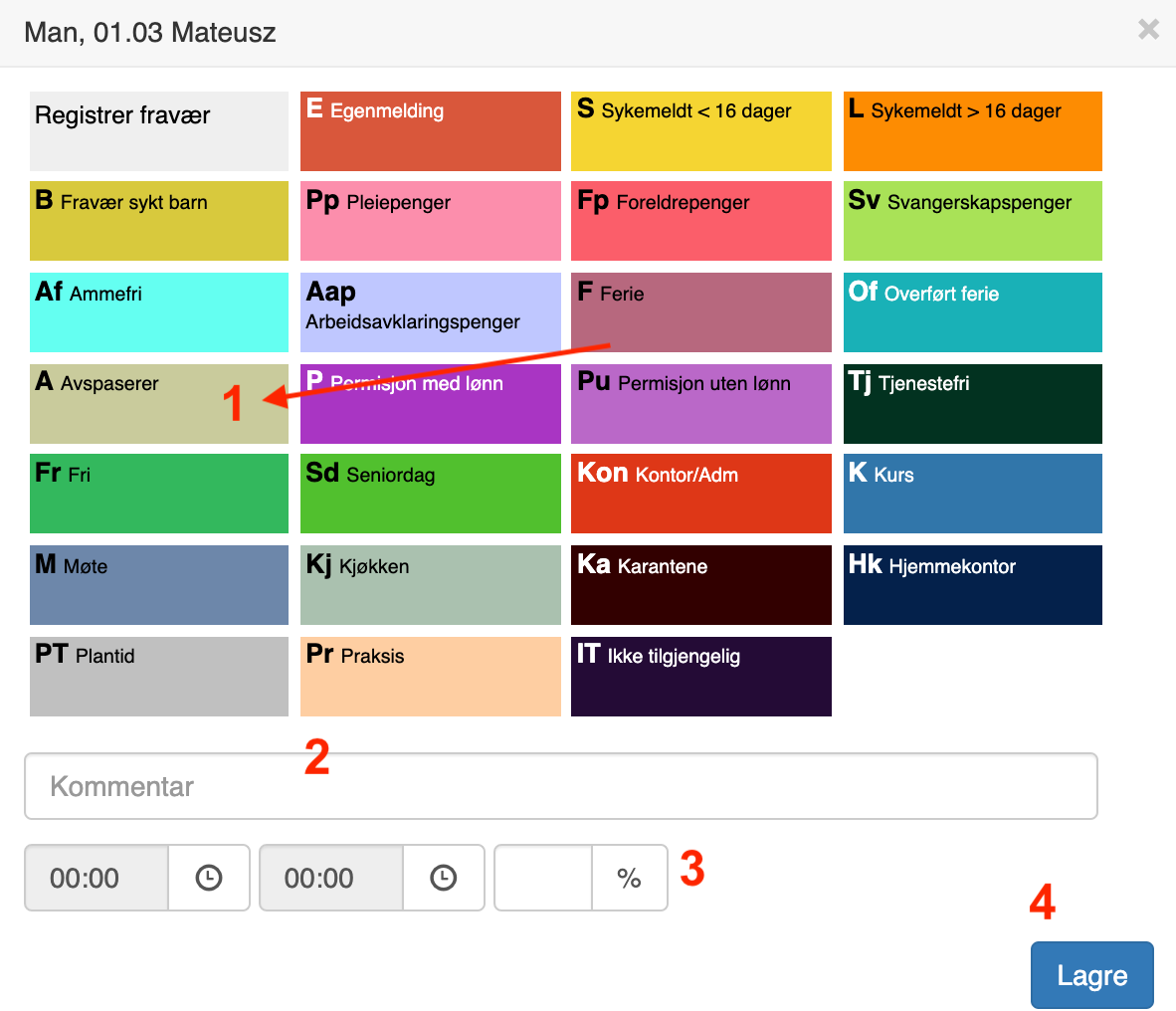The image size is (1176, 1011).
Task: Choose the Ferie absence tile
Action: 700,312
